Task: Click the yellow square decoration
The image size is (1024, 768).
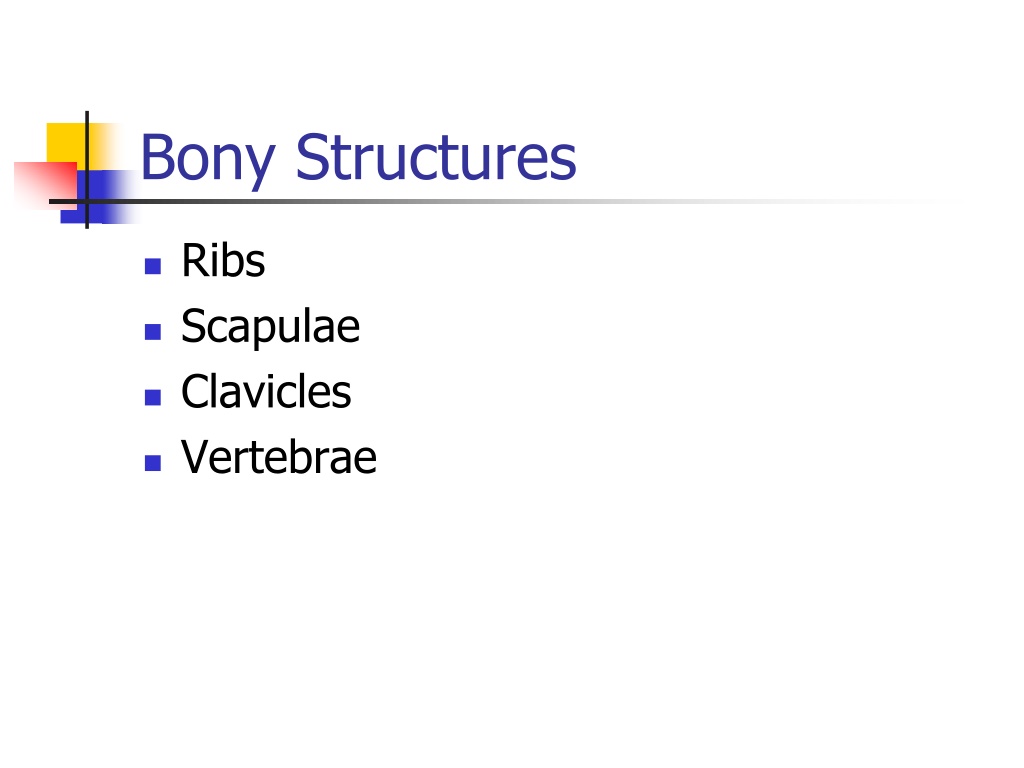Action: coord(69,142)
